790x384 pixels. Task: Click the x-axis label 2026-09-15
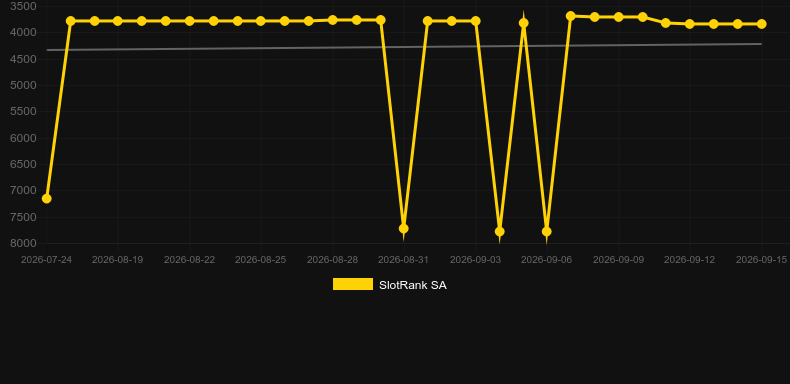pyautogui.click(x=761, y=260)
